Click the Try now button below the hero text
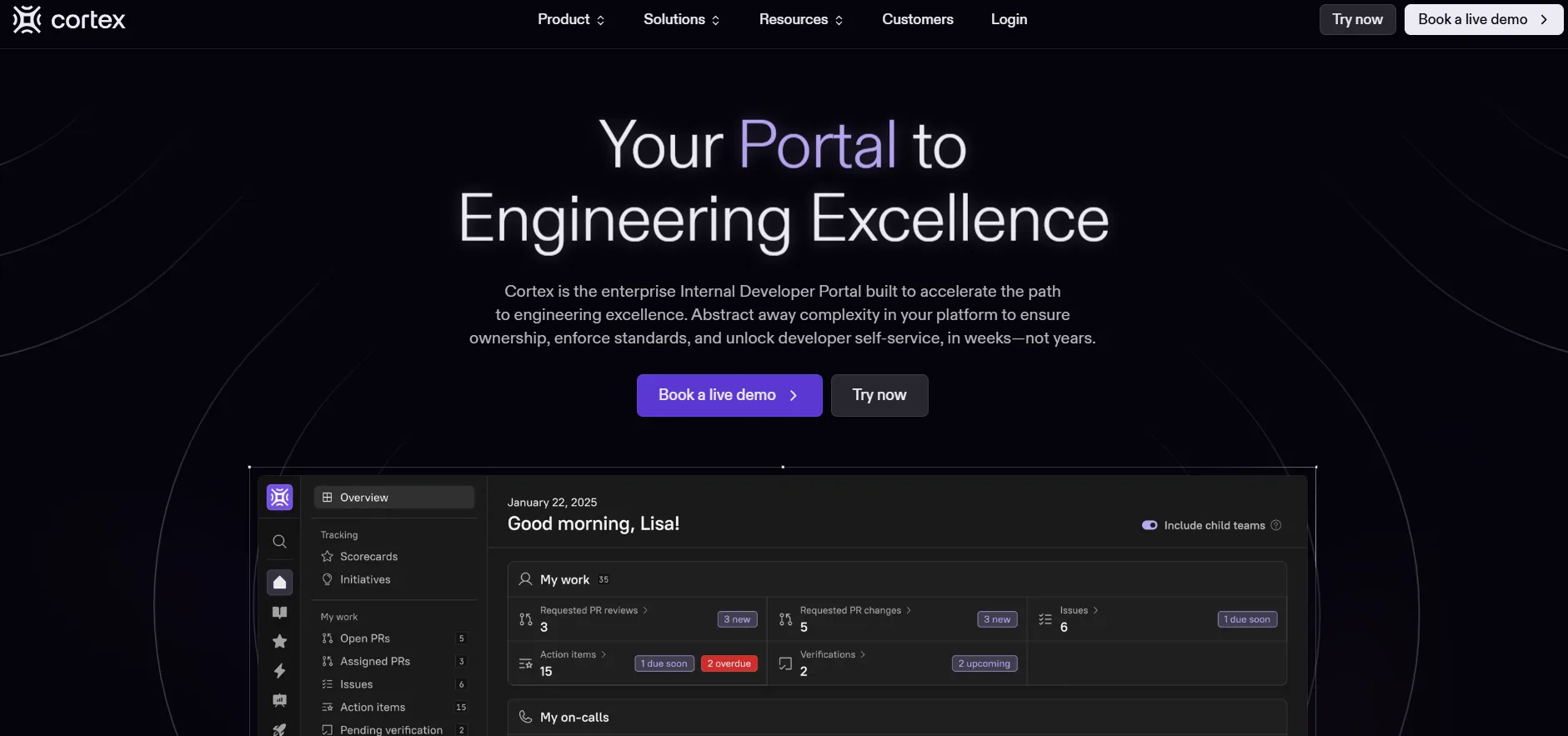The height and width of the screenshot is (736, 1568). 879,395
